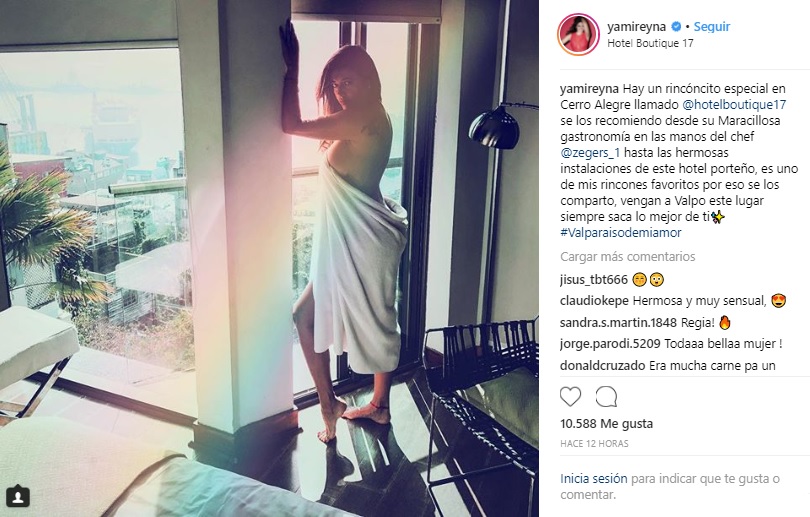Open yamireyna profile picture avatar
The height and width of the screenshot is (517, 810).
tap(578, 35)
